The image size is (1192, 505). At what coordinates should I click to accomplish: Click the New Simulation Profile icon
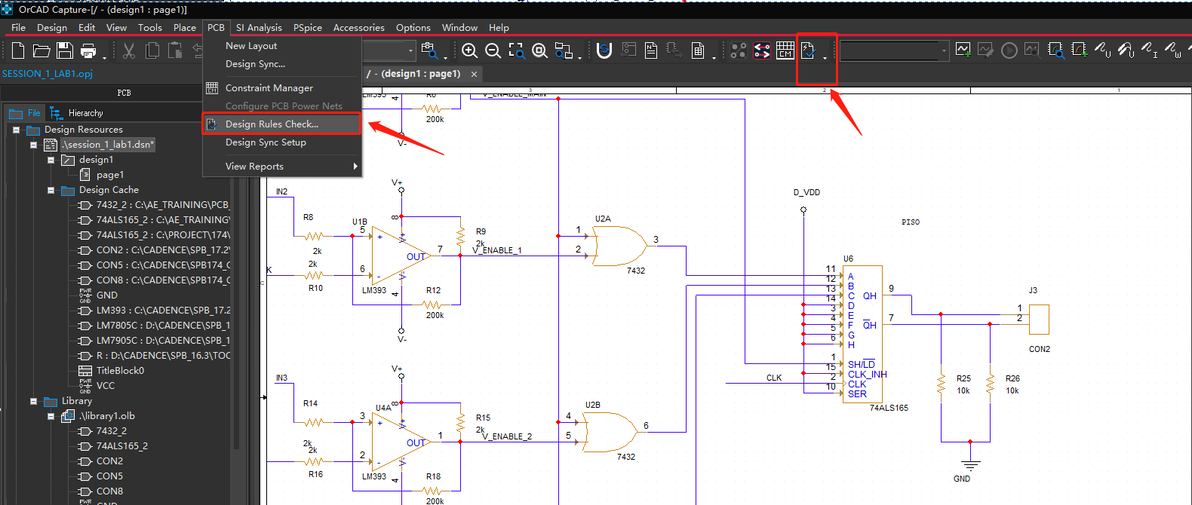(x=963, y=51)
